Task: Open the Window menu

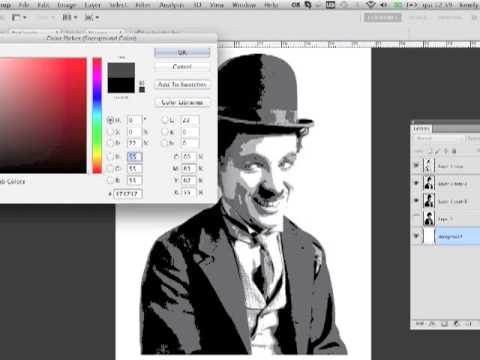Action: pos(244,5)
